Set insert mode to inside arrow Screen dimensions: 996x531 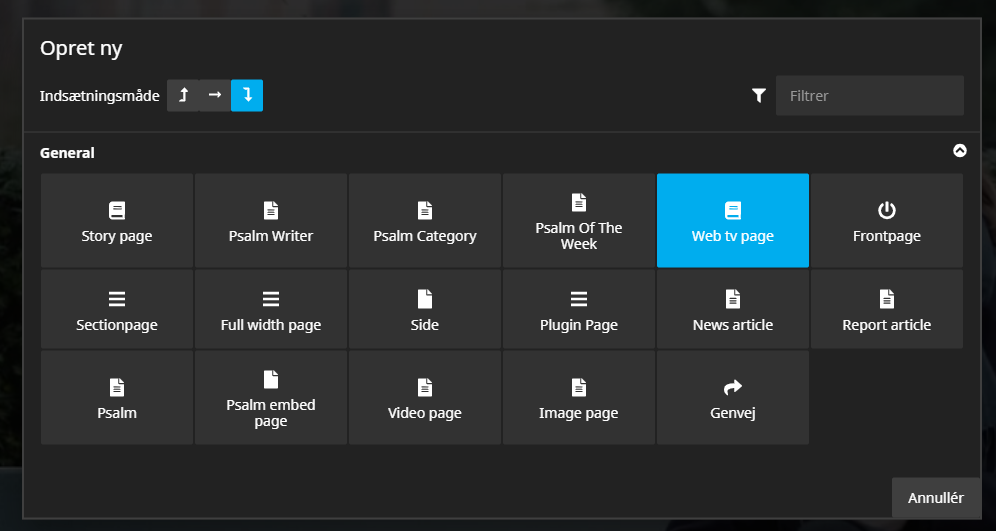(215, 95)
